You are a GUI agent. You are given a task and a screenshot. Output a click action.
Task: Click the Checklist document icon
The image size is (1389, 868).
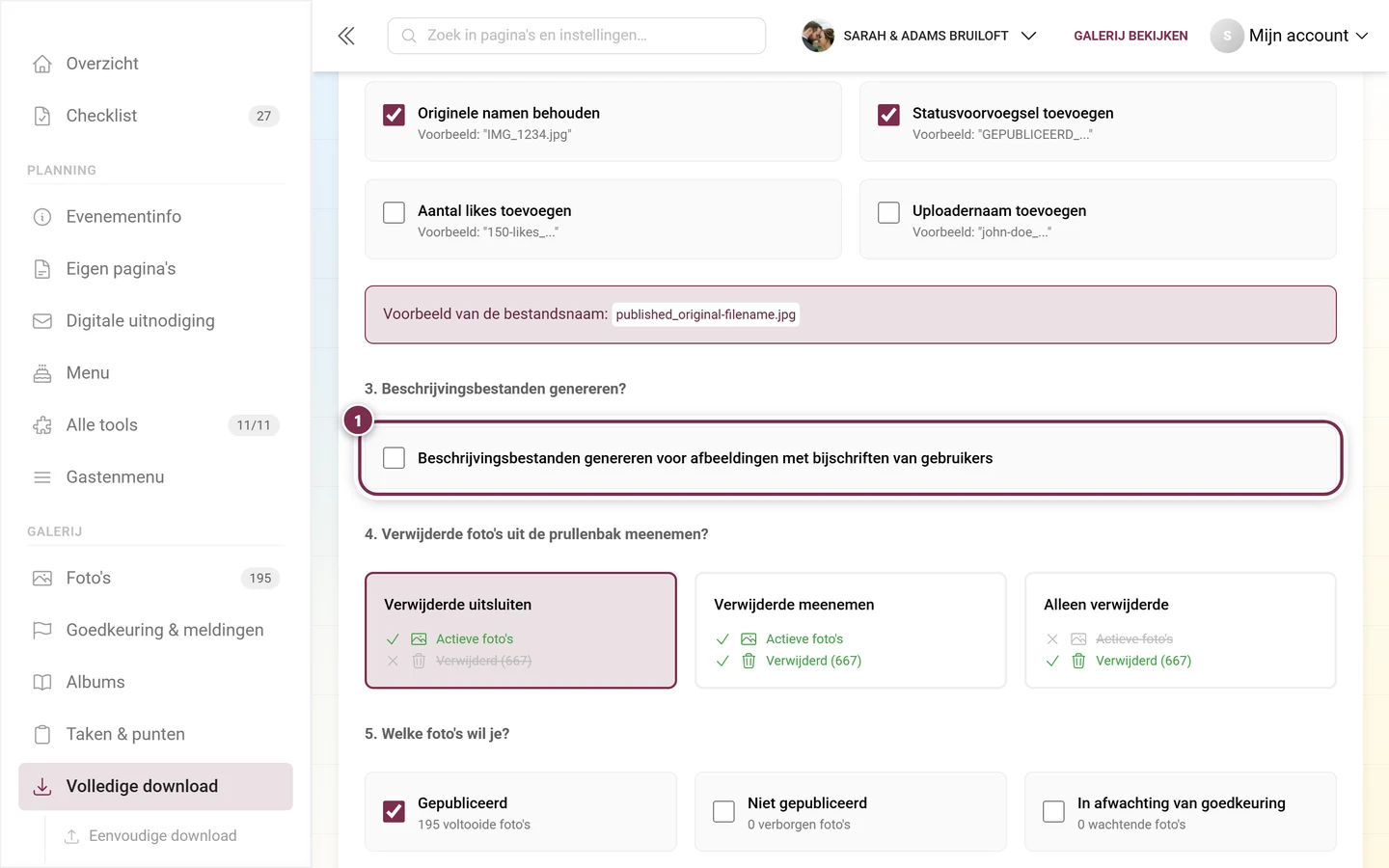coord(42,116)
